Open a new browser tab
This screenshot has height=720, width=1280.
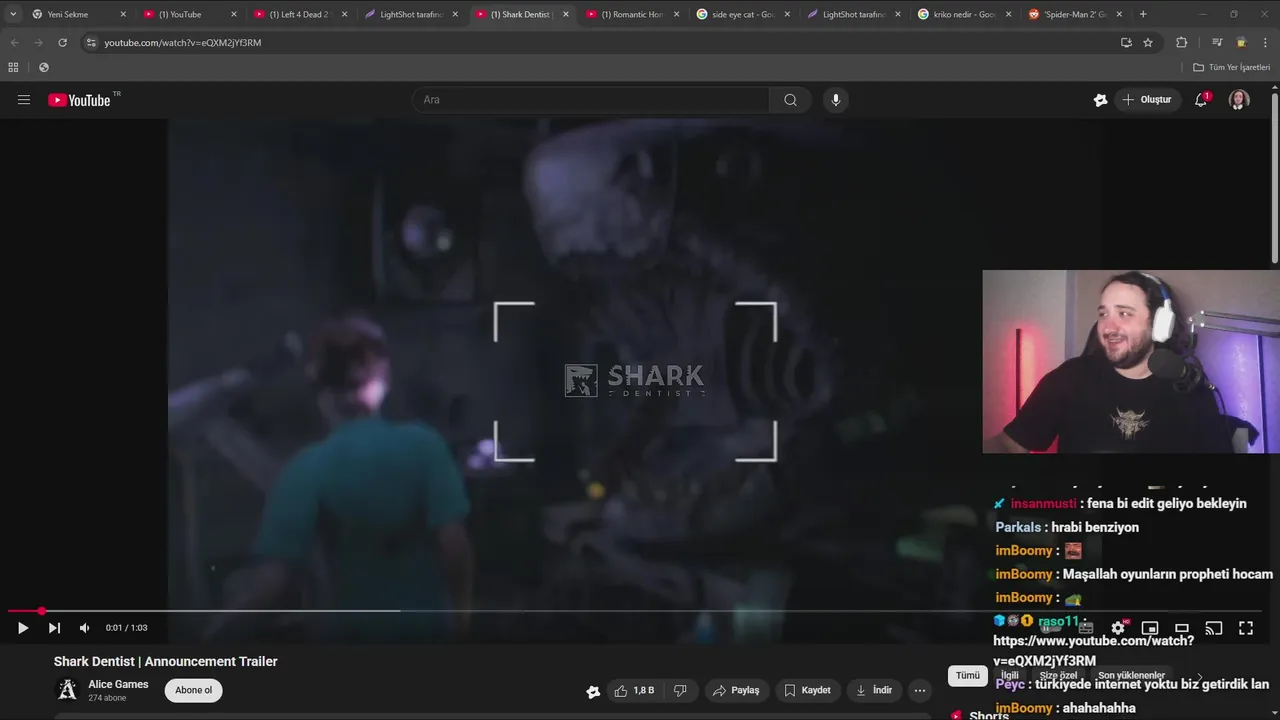tap(1143, 14)
